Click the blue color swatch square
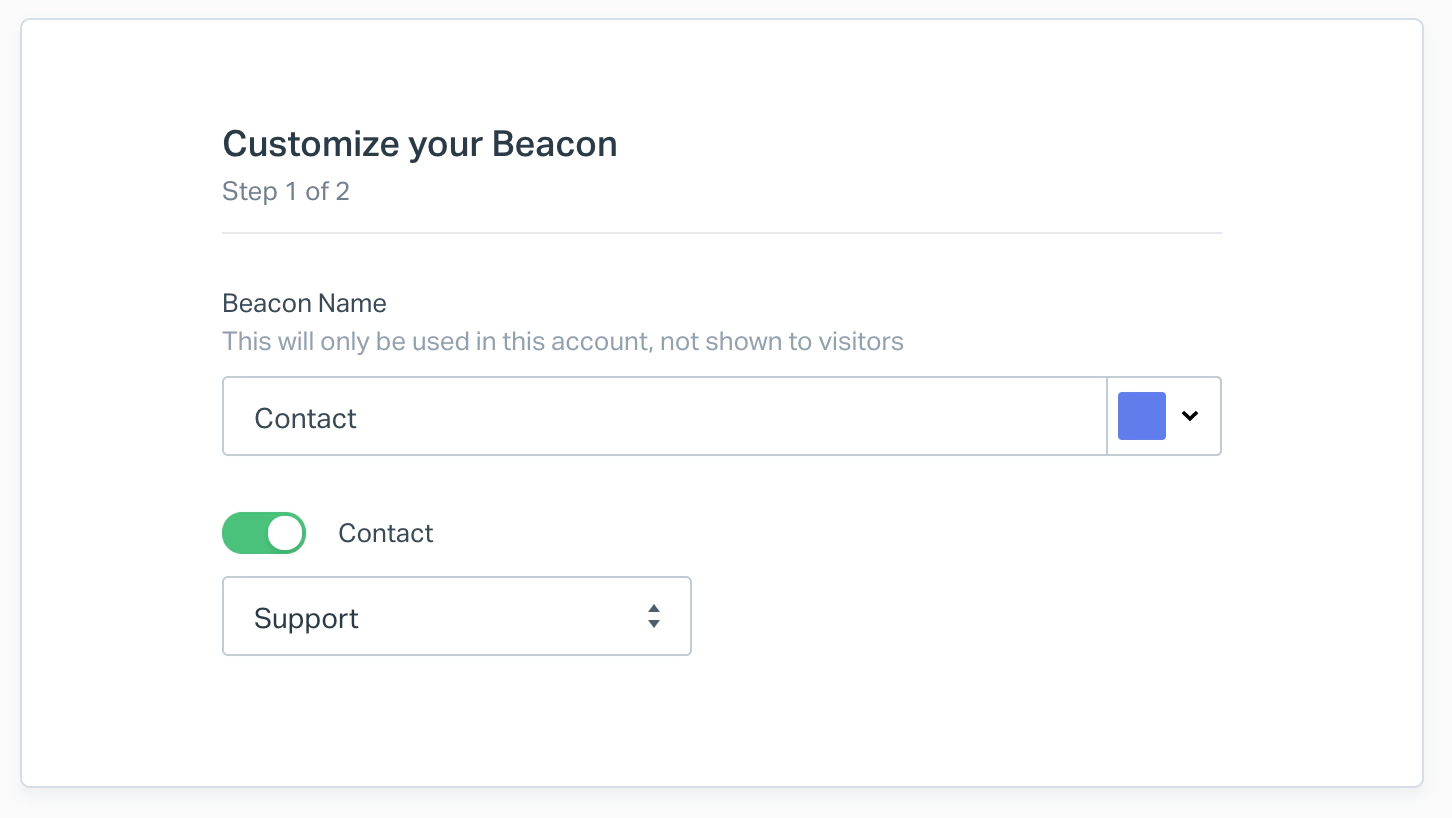The image size is (1452, 818). tap(1141, 417)
